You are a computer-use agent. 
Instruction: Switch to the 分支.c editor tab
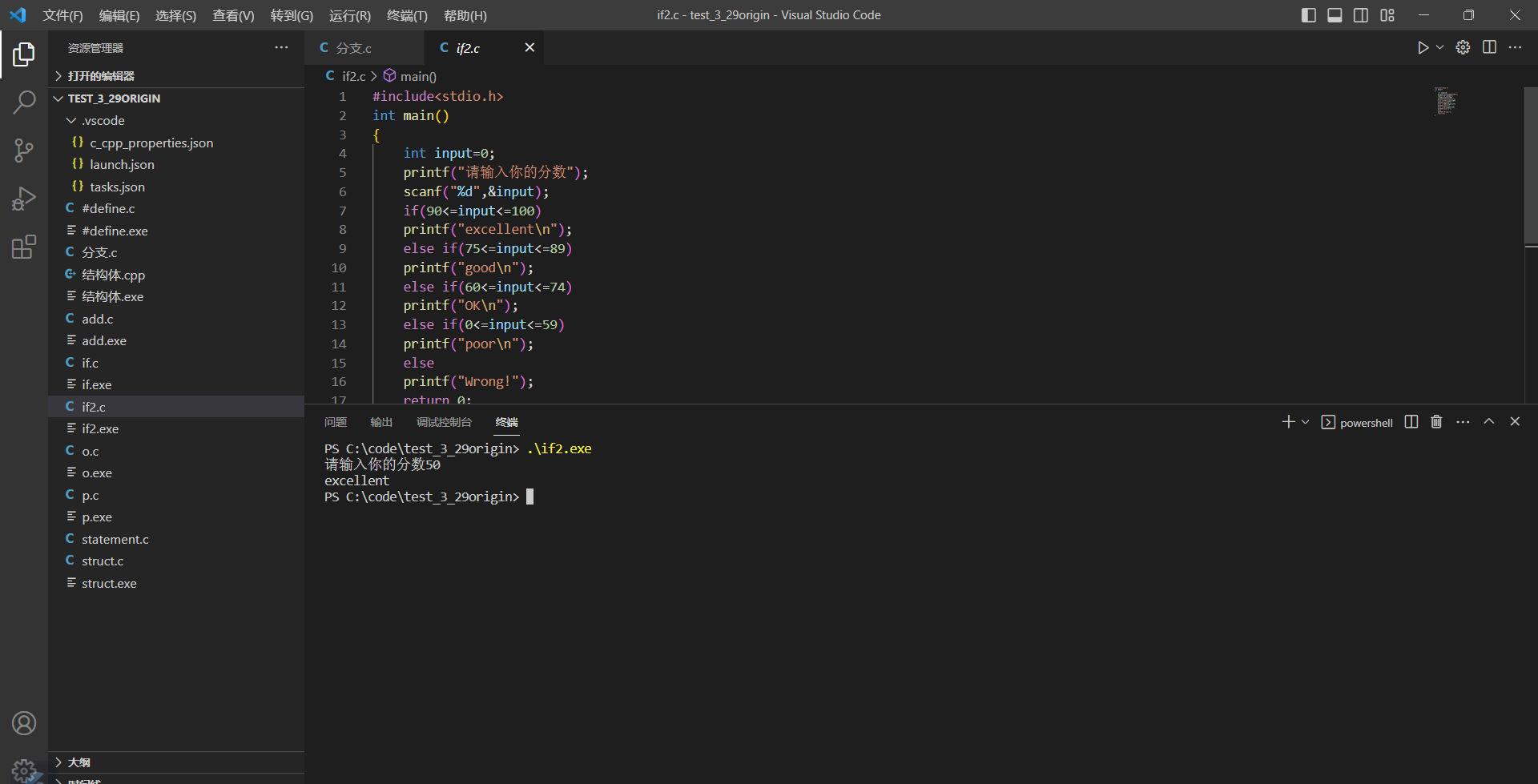353,48
